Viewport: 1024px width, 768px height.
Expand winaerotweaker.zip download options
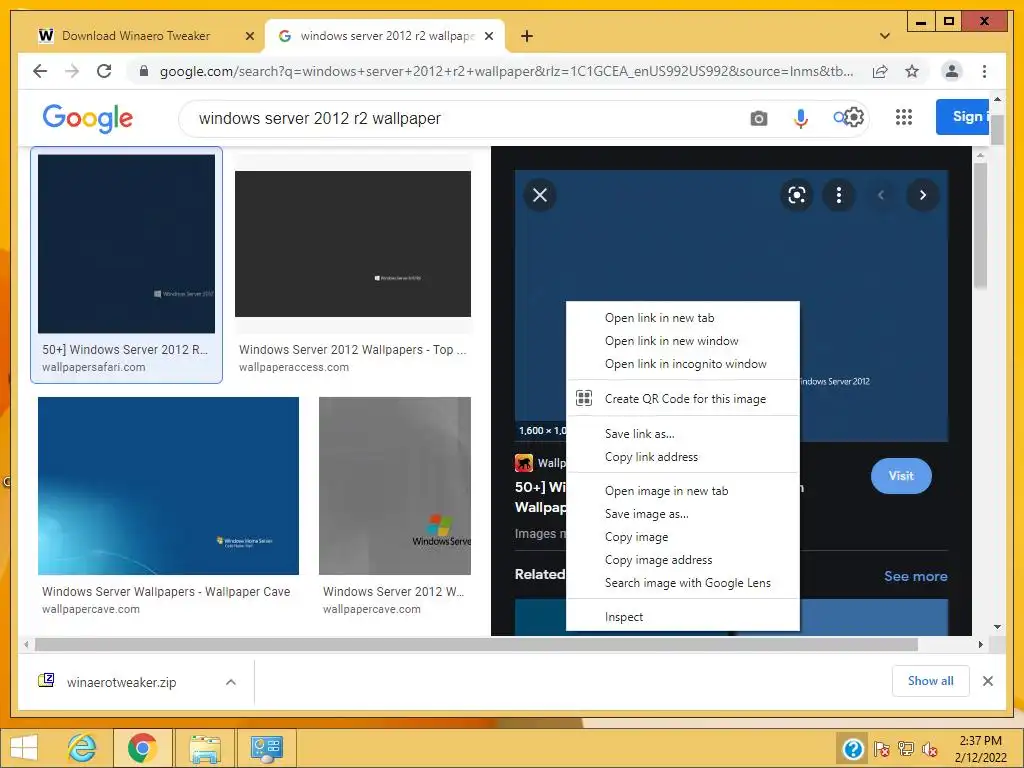point(231,682)
